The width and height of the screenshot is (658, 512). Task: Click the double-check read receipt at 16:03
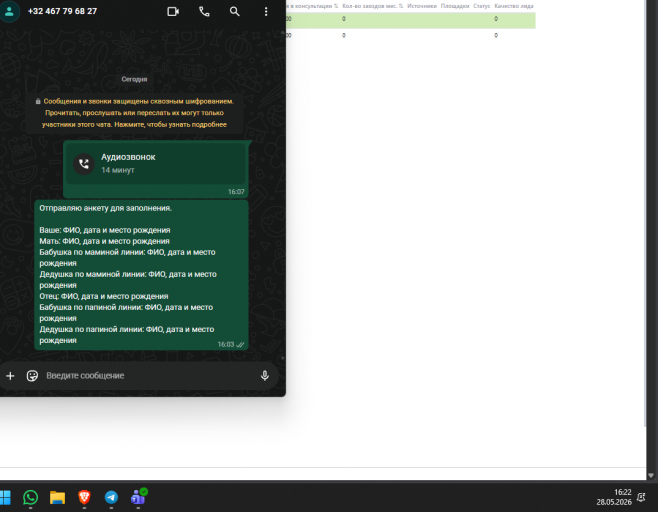[x=240, y=345]
